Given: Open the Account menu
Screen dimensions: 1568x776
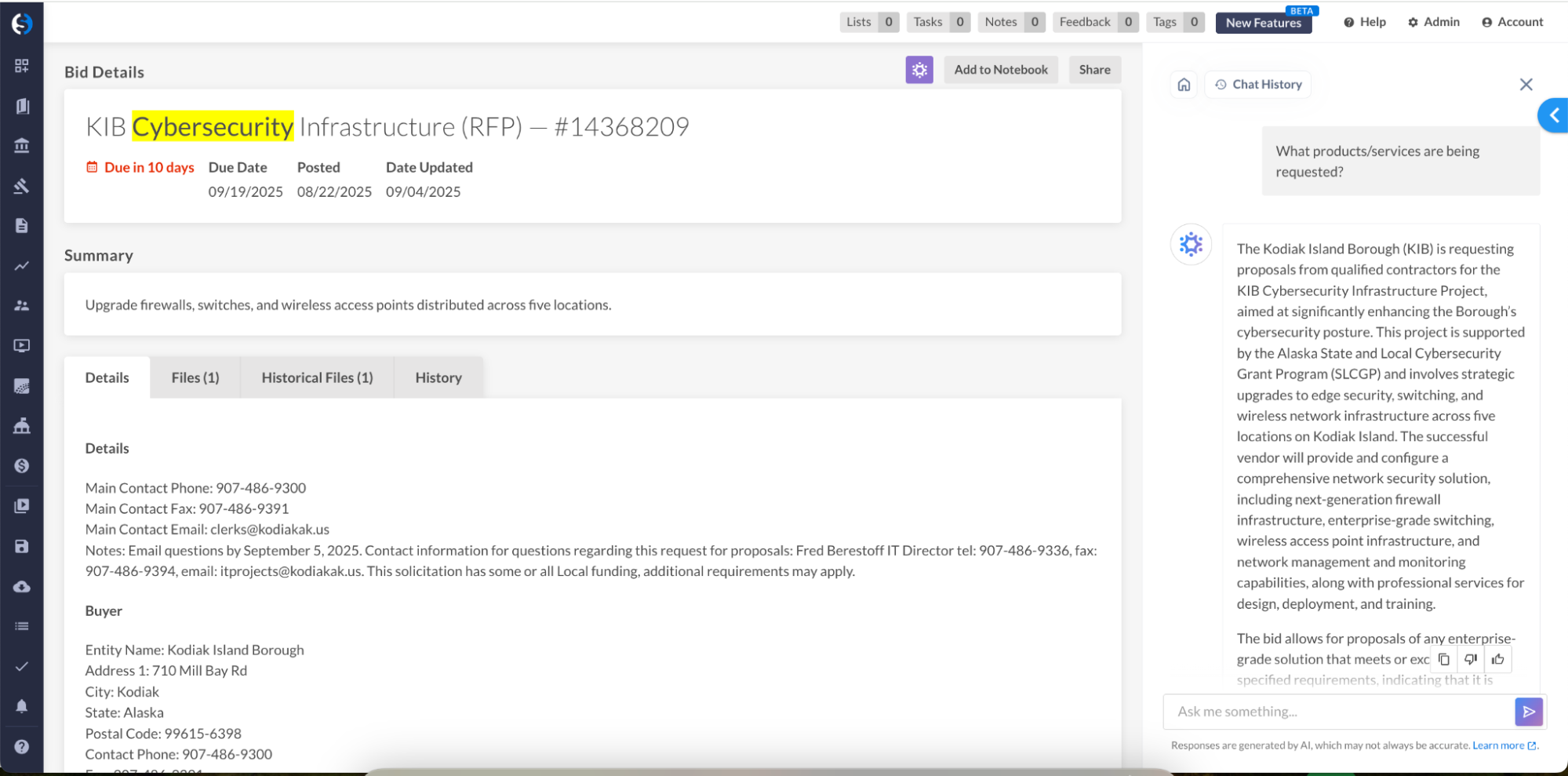Looking at the screenshot, I should 1512,22.
